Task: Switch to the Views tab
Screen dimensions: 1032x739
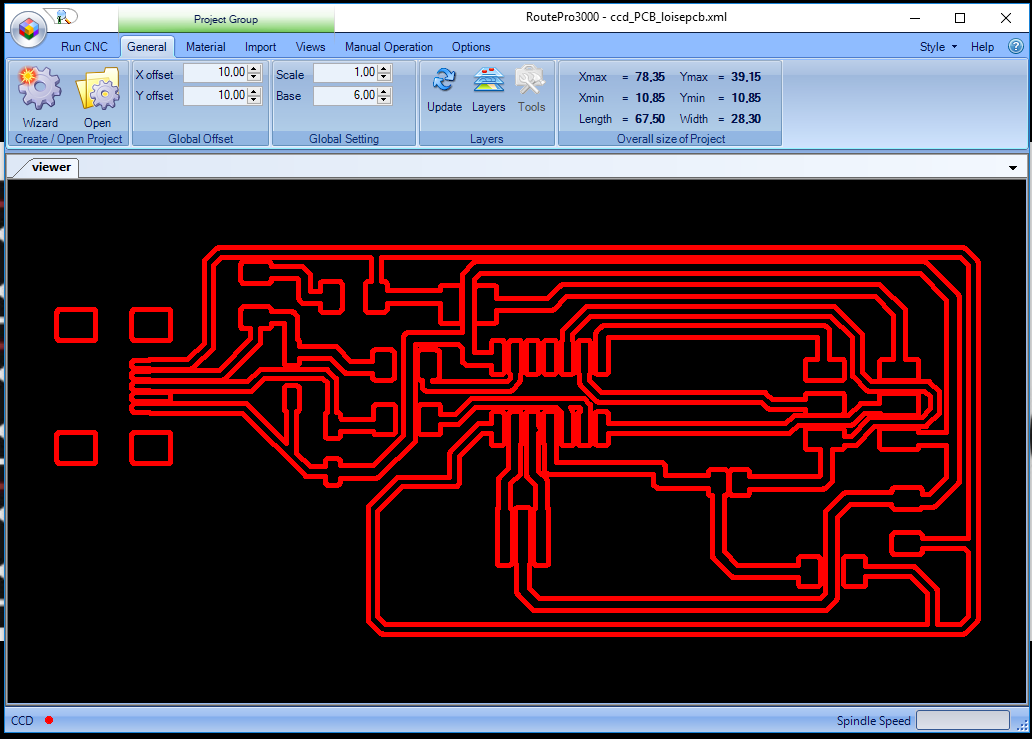Action: tap(310, 47)
